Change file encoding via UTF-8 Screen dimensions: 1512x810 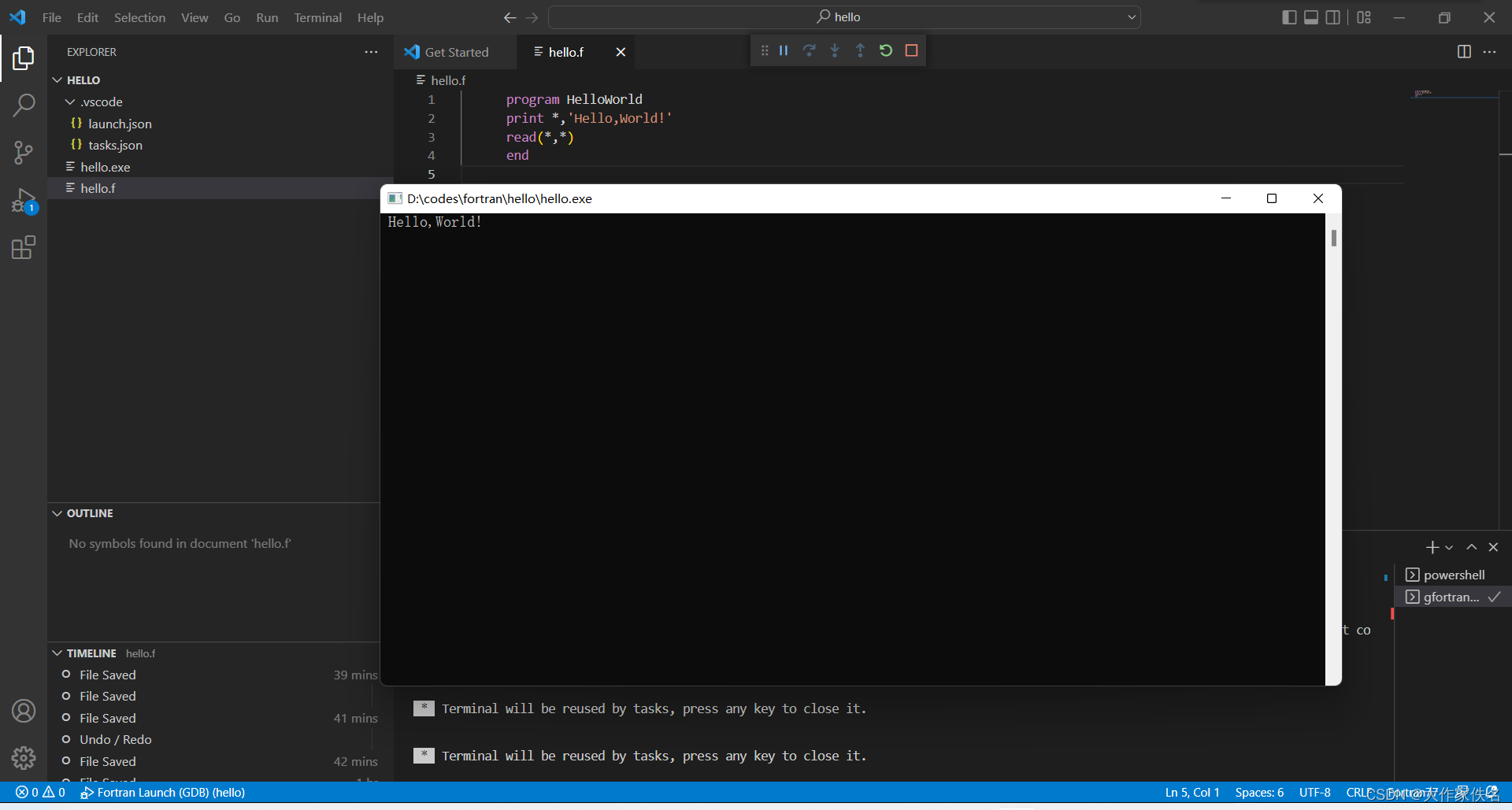pos(1315,793)
